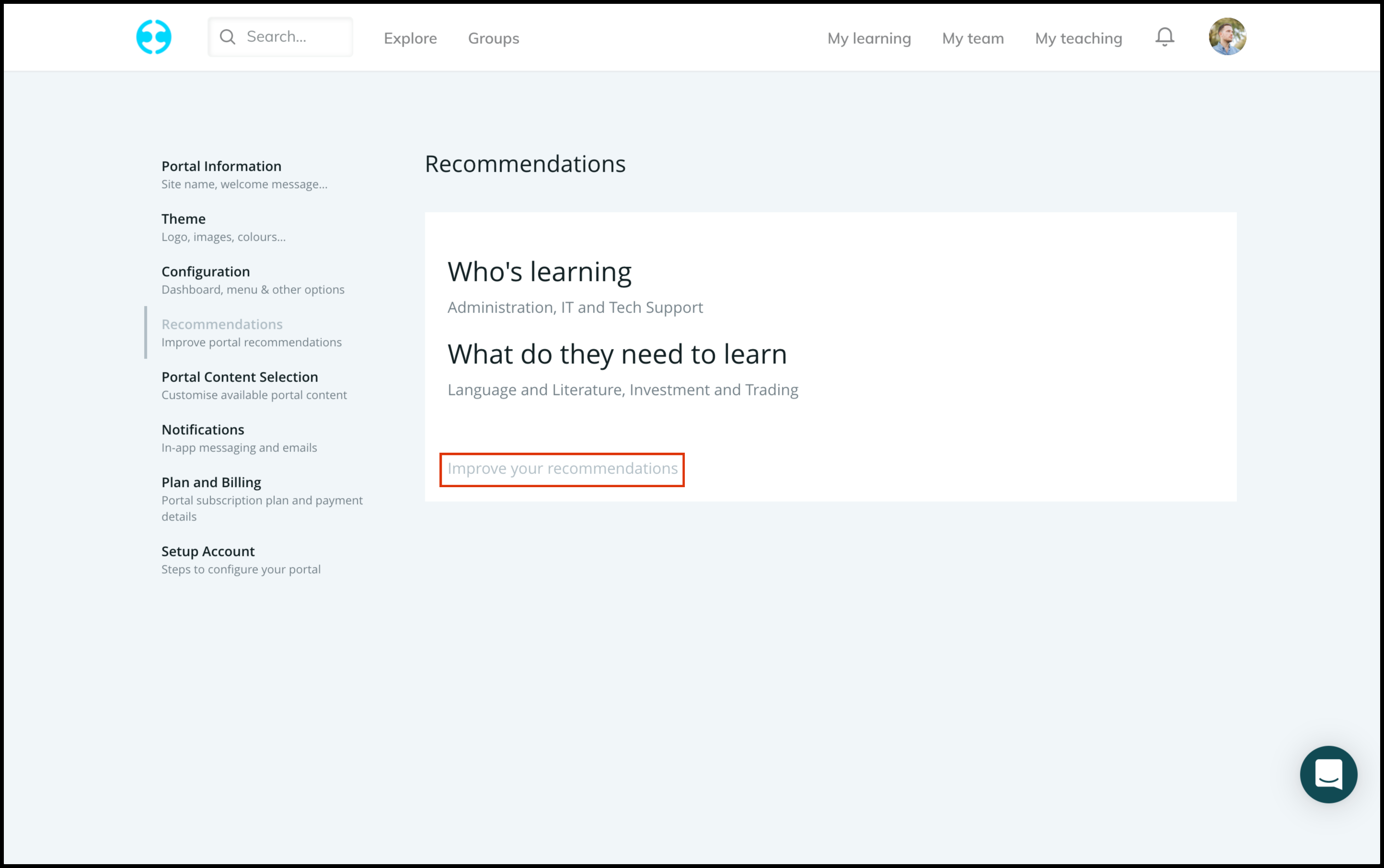The height and width of the screenshot is (868, 1384).
Task: Click 'Dashboard, menu & other options' subtitle
Action: pyautogui.click(x=253, y=290)
